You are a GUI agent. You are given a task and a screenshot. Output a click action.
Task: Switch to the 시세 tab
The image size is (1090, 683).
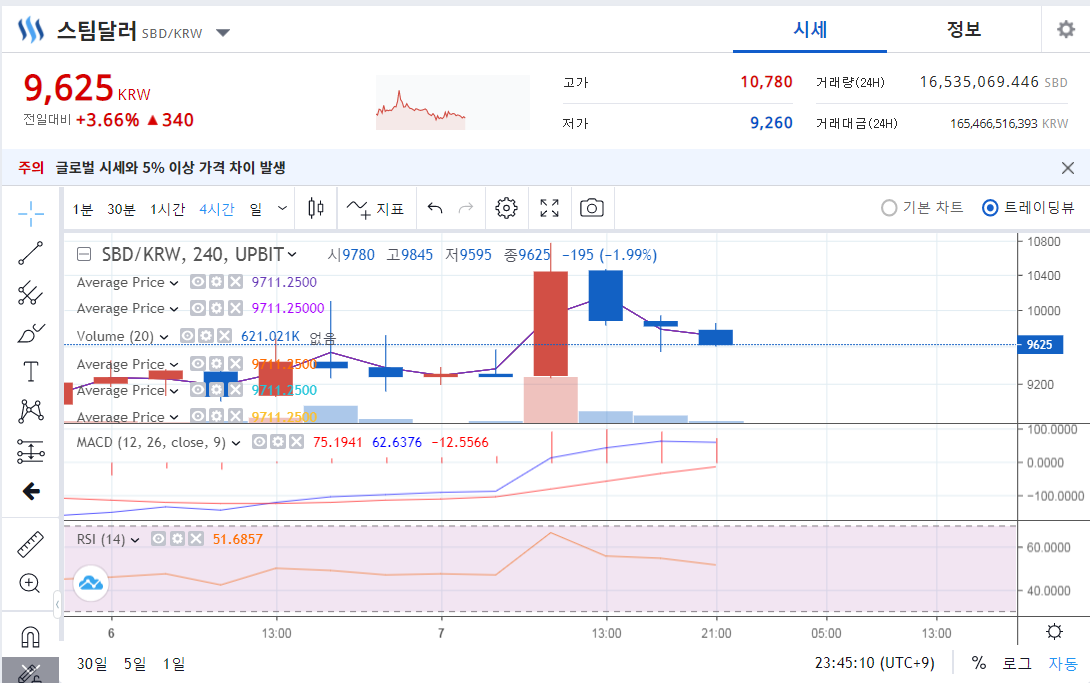(810, 29)
